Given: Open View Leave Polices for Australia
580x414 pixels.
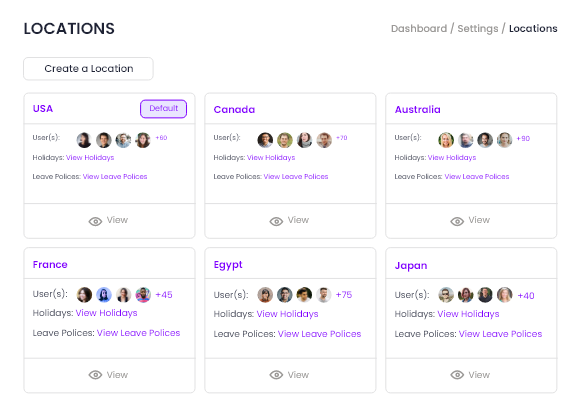Looking at the screenshot, I should pos(477,176).
